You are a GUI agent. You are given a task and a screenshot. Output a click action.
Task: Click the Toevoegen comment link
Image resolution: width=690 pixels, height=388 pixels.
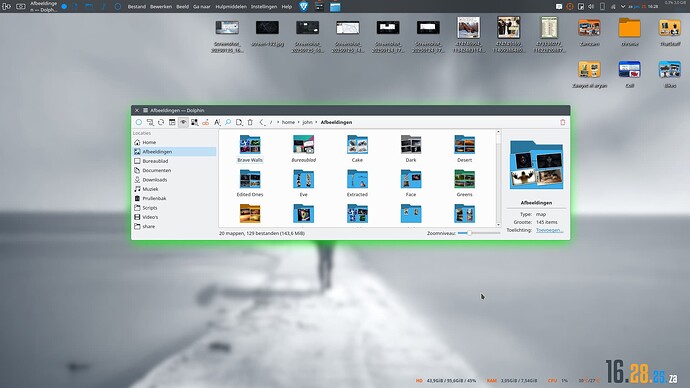click(x=549, y=230)
